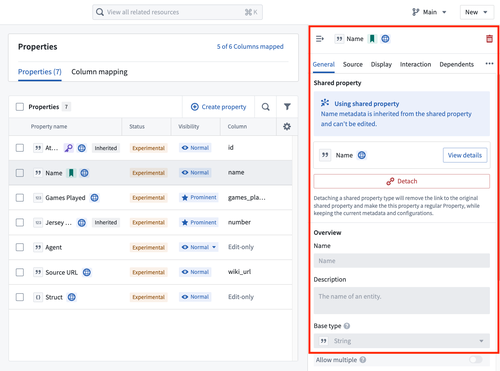Image resolution: width=500 pixels, height=371 pixels.
Task: Open more tabs with the three-dots icon
Action: [x=489, y=64]
